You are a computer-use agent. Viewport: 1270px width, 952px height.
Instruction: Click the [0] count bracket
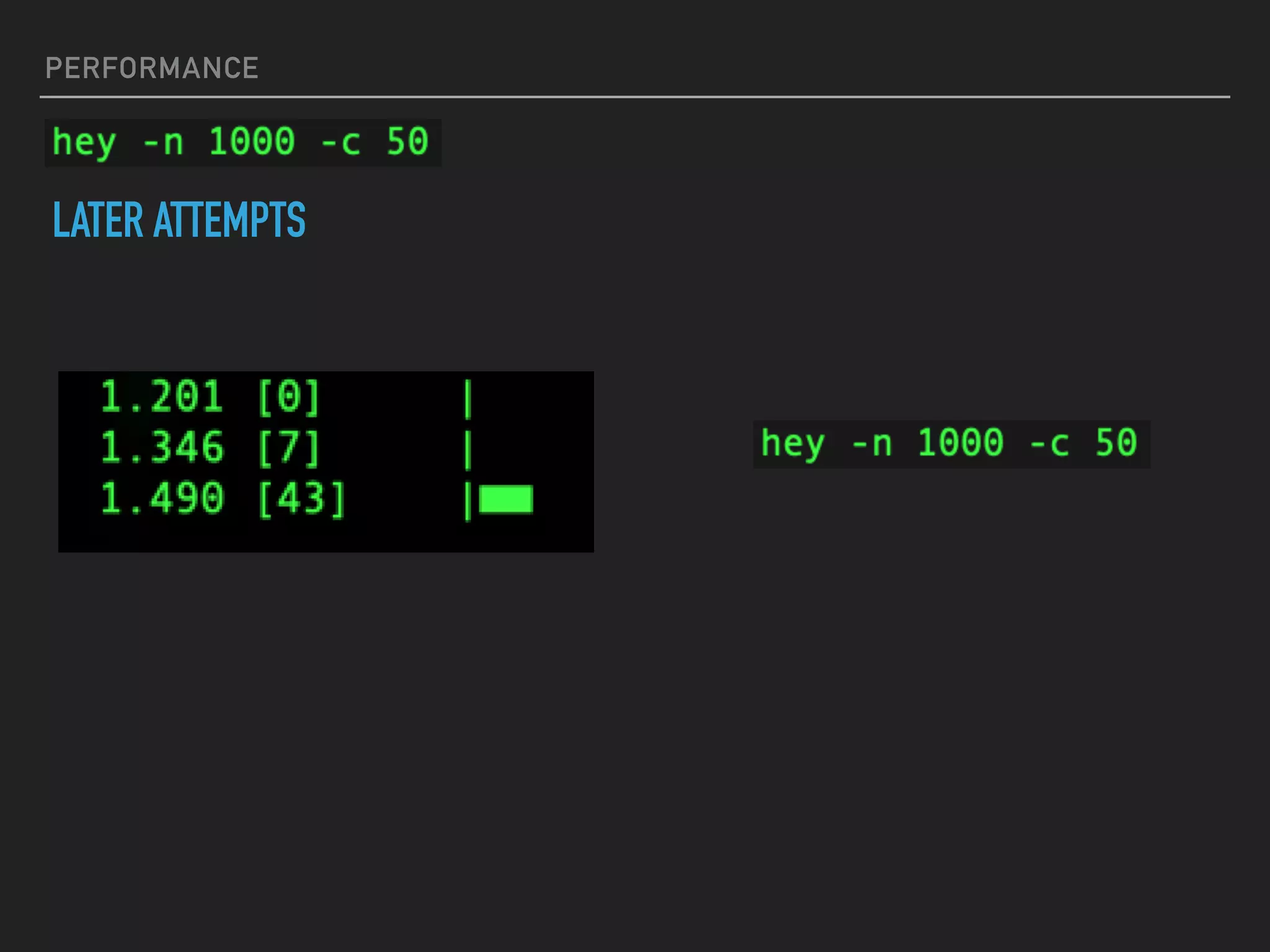(288, 397)
